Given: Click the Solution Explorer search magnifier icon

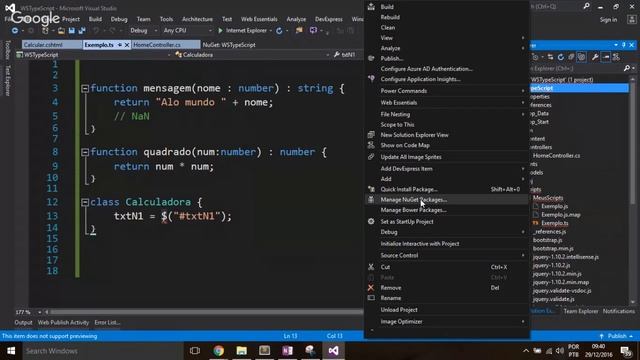Looking at the screenshot, I should [627, 69].
